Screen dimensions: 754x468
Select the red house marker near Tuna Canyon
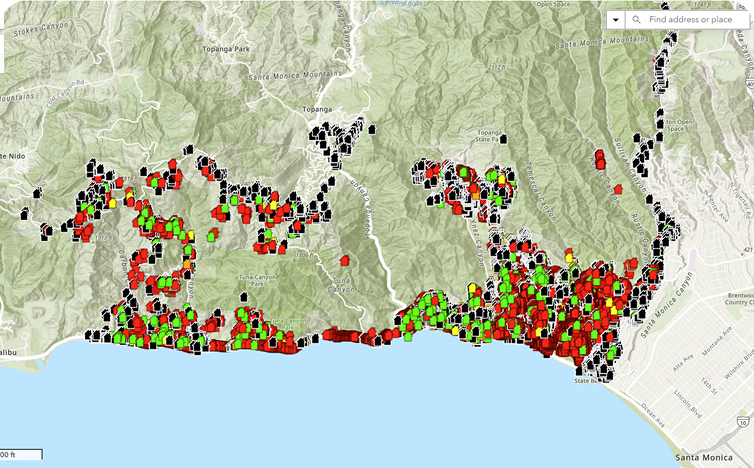[345, 260]
